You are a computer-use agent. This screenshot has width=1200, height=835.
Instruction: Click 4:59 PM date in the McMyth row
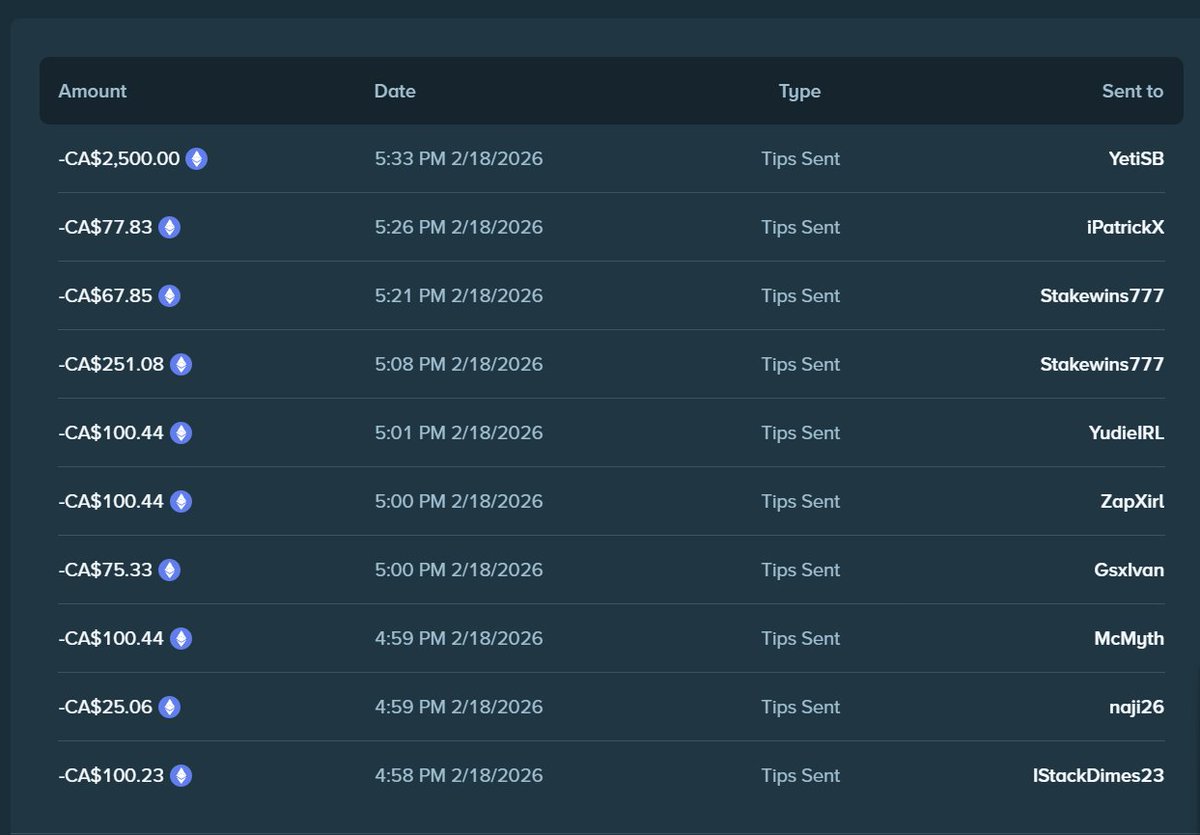[459, 638]
